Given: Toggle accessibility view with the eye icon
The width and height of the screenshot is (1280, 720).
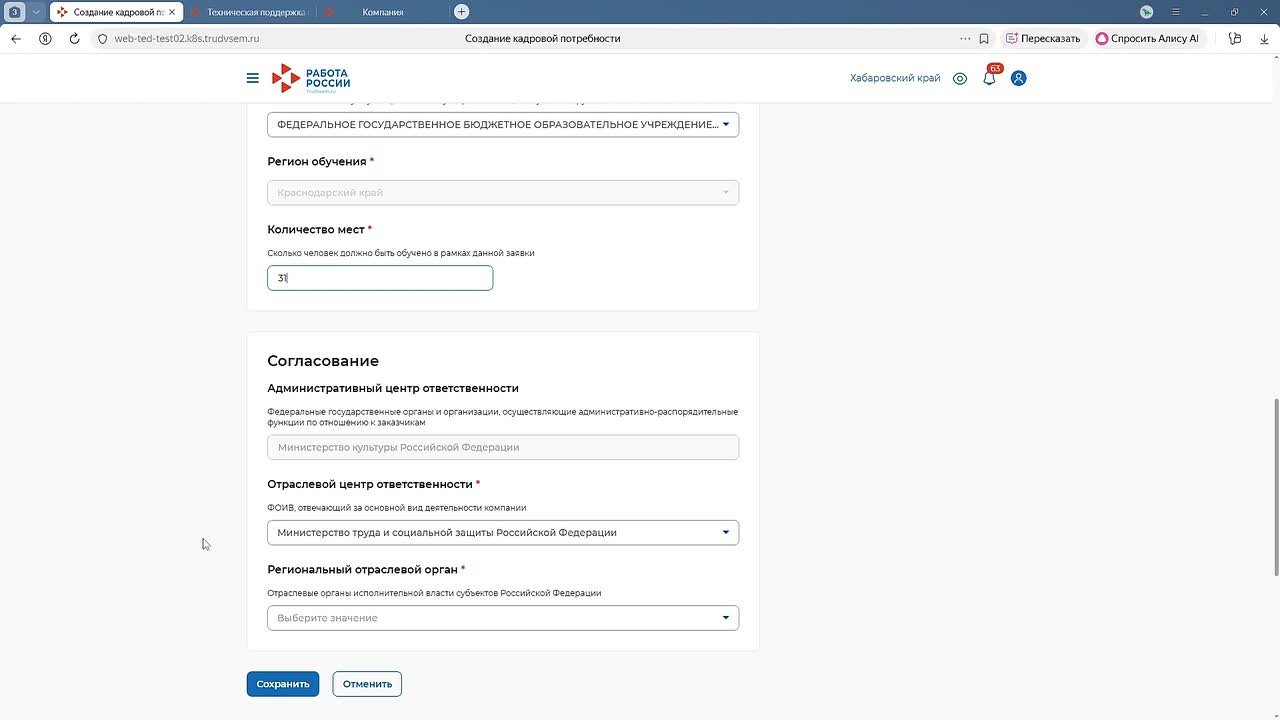Looking at the screenshot, I should point(960,78).
